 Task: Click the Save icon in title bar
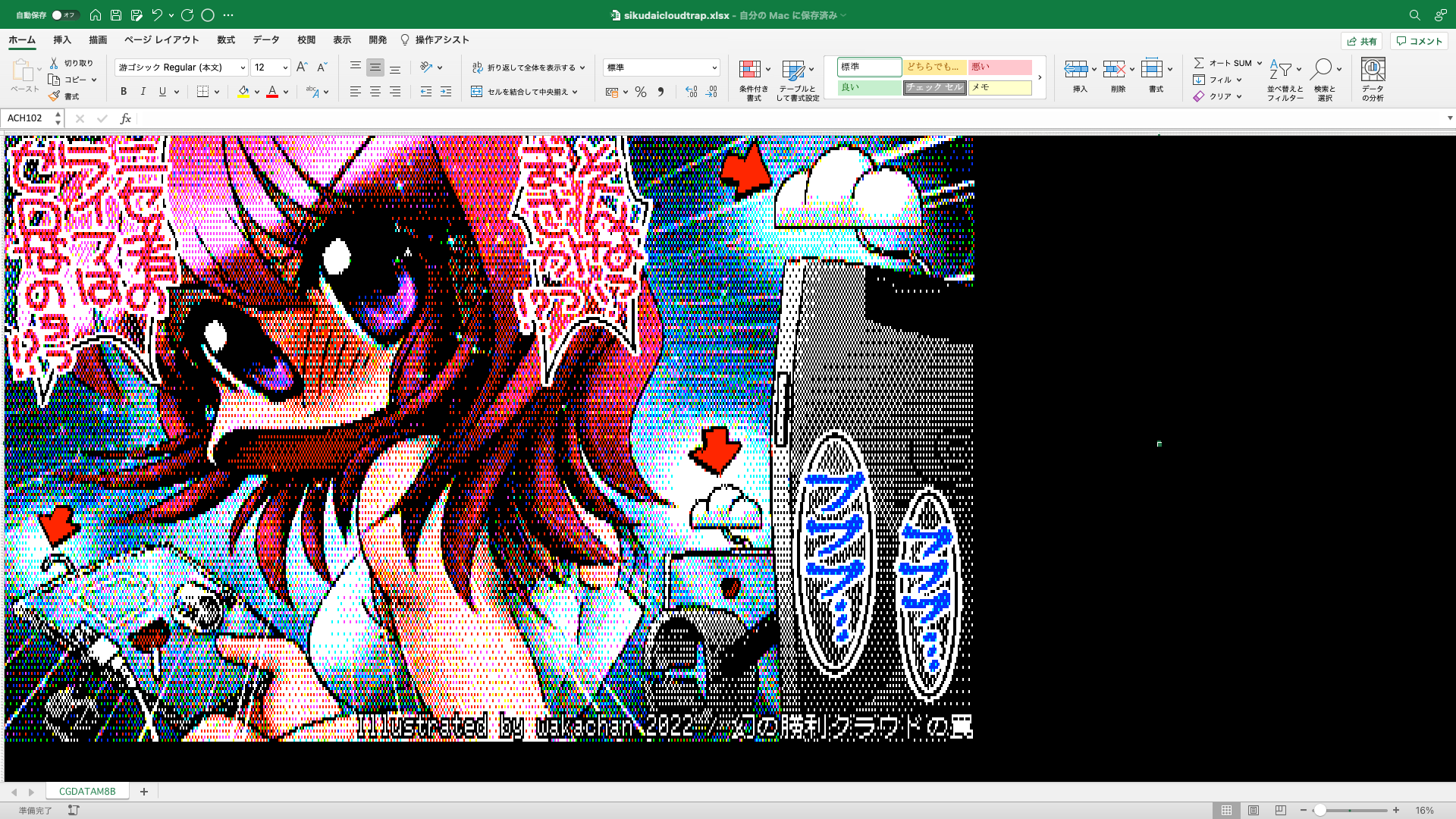pos(116,15)
